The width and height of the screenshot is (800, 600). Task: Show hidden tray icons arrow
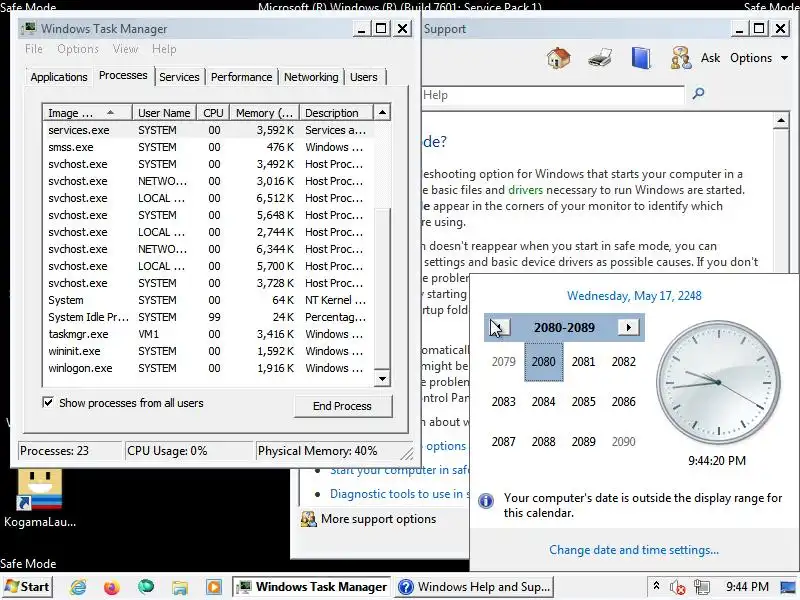[x=657, y=586]
